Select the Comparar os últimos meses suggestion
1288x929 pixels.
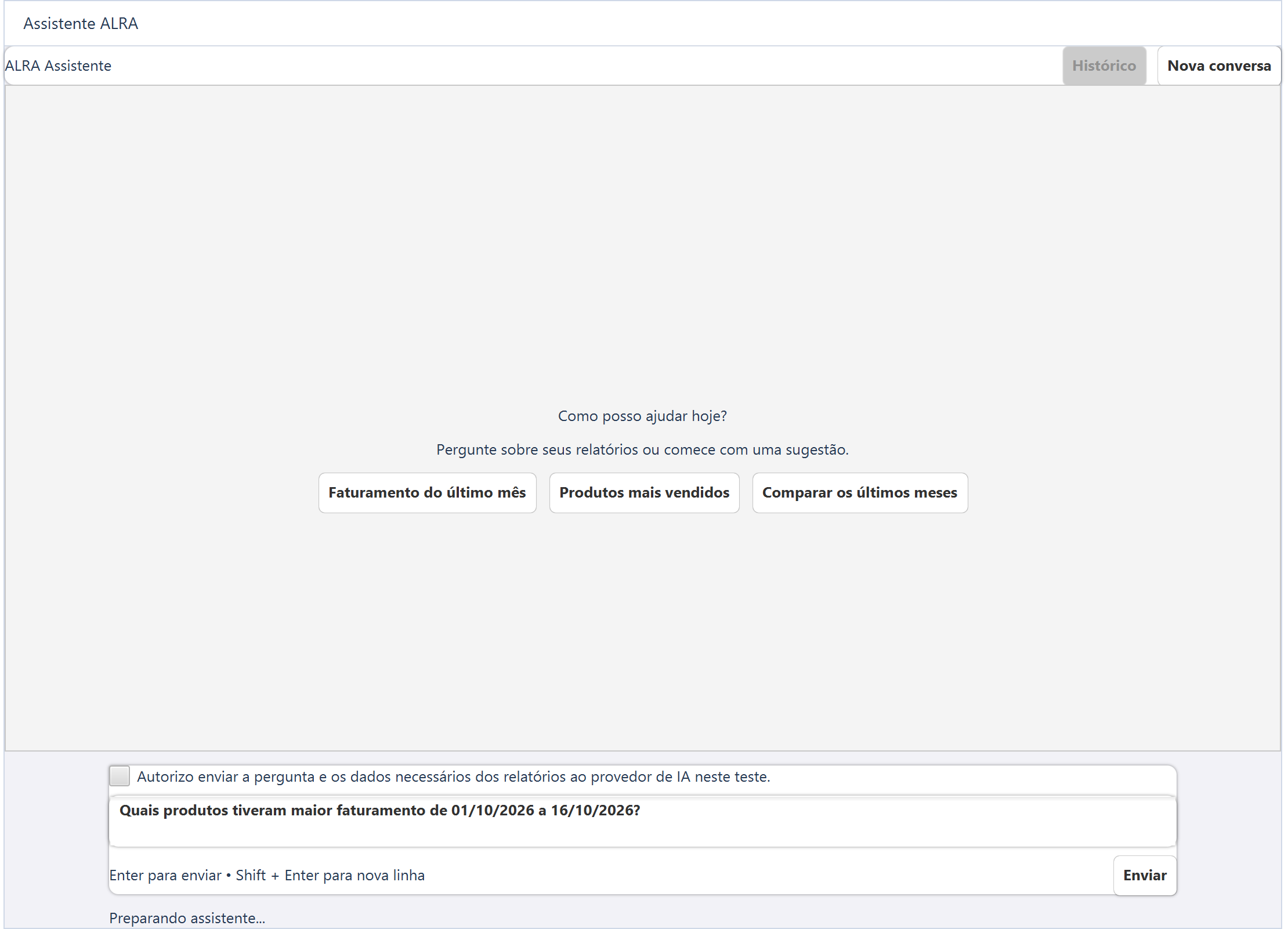click(860, 492)
